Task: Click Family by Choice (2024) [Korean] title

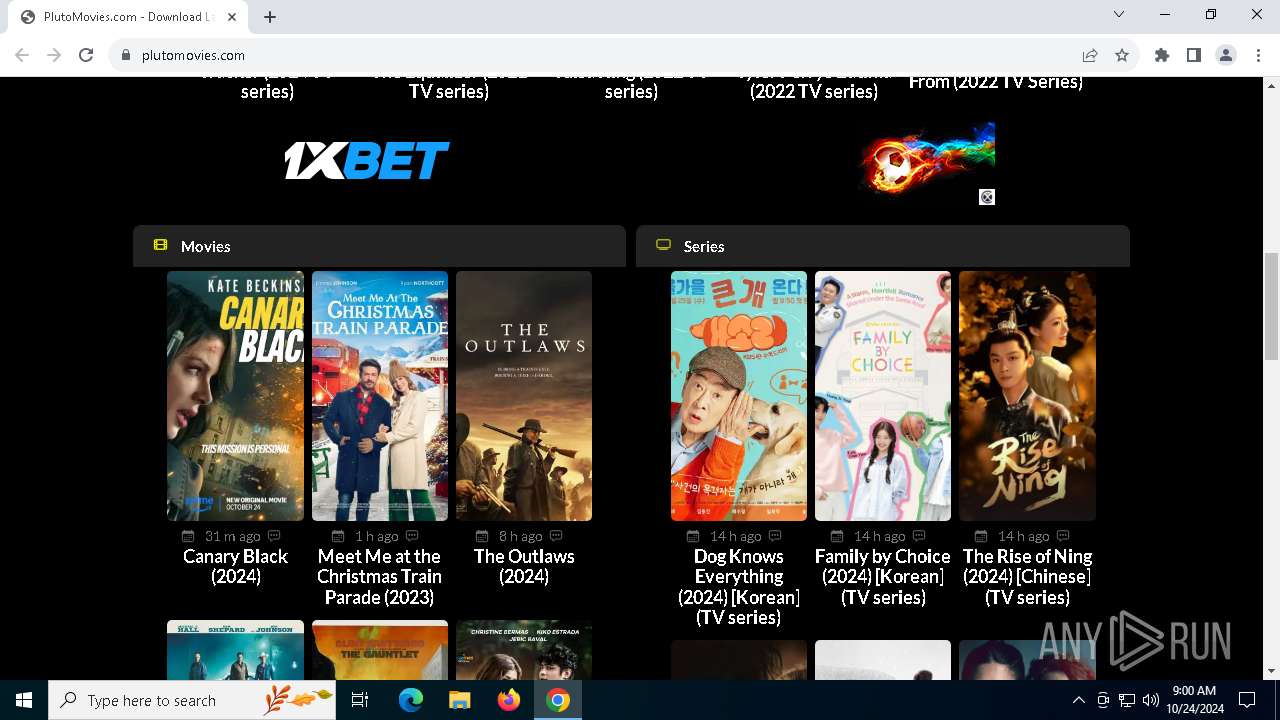Action: click(883, 576)
